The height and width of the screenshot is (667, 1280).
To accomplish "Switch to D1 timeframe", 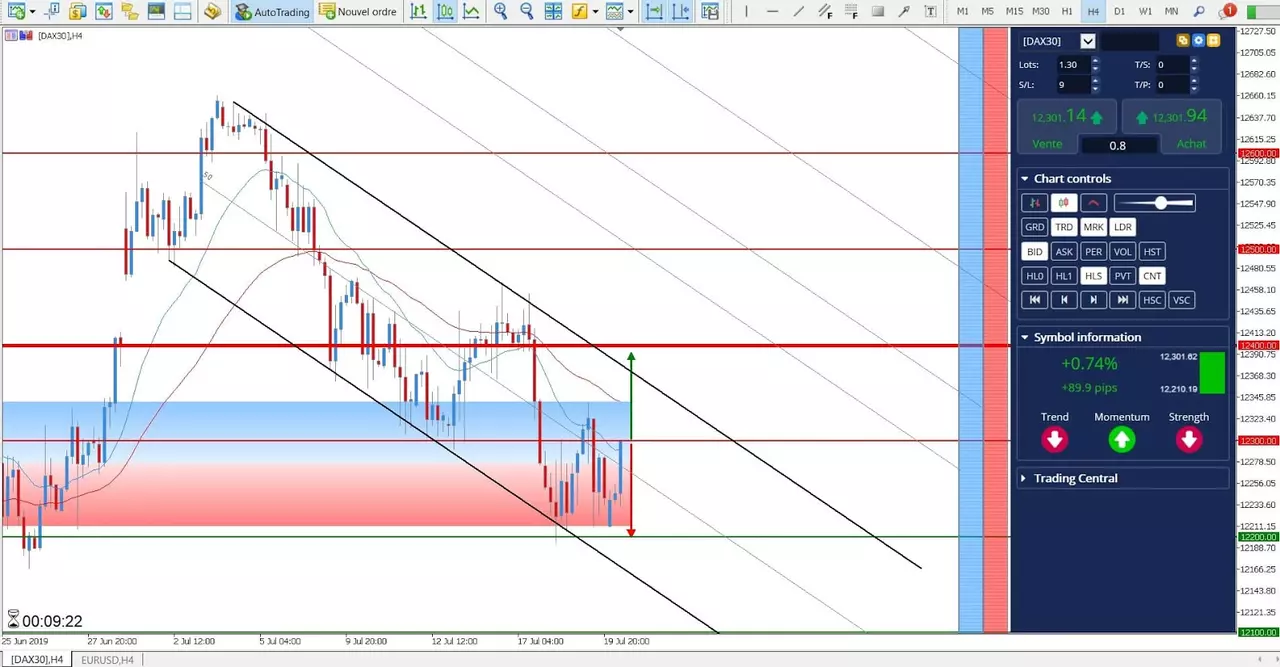I will tap(1119, 12).
